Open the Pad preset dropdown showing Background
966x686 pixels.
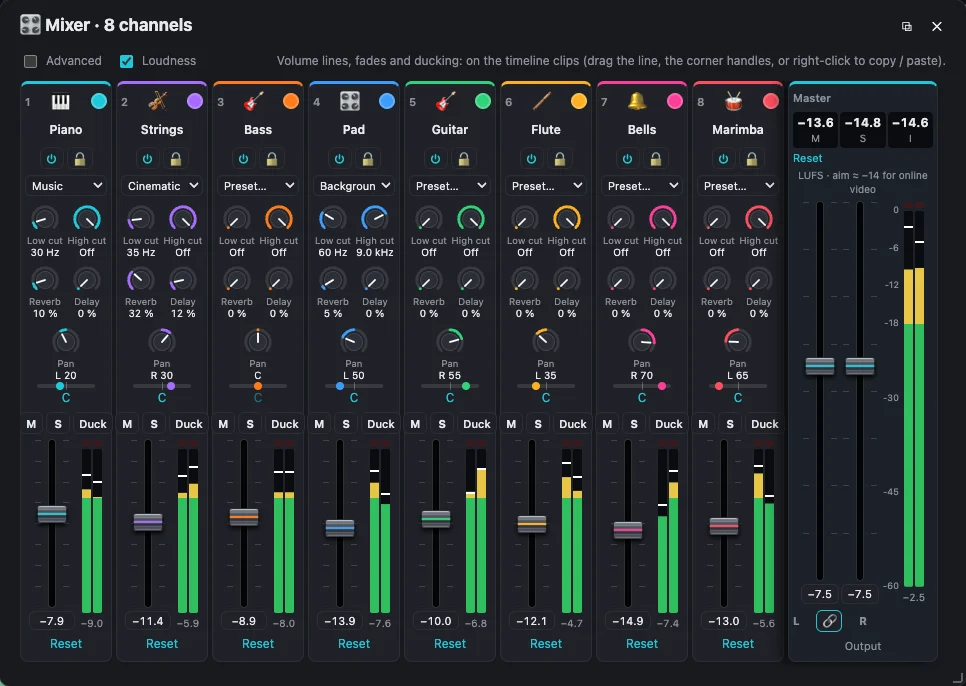[354, 185]
